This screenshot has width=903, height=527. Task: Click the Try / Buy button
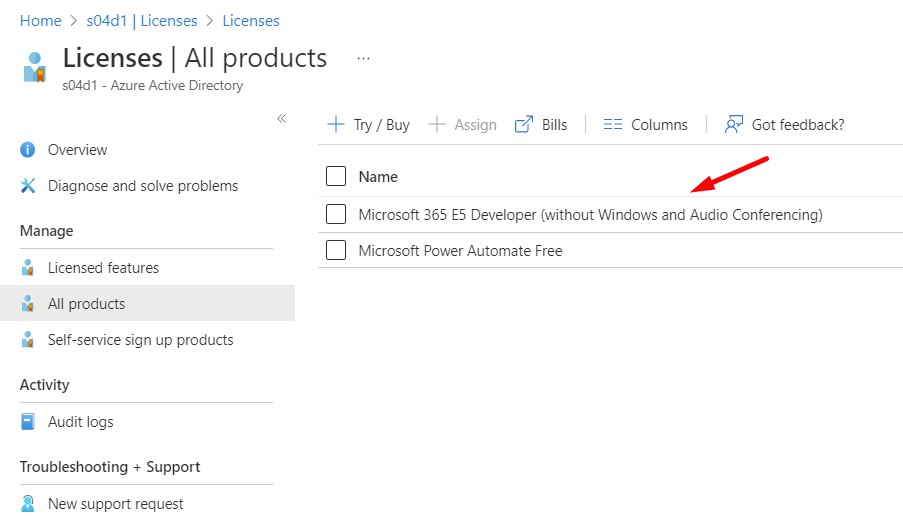point(369,125)
